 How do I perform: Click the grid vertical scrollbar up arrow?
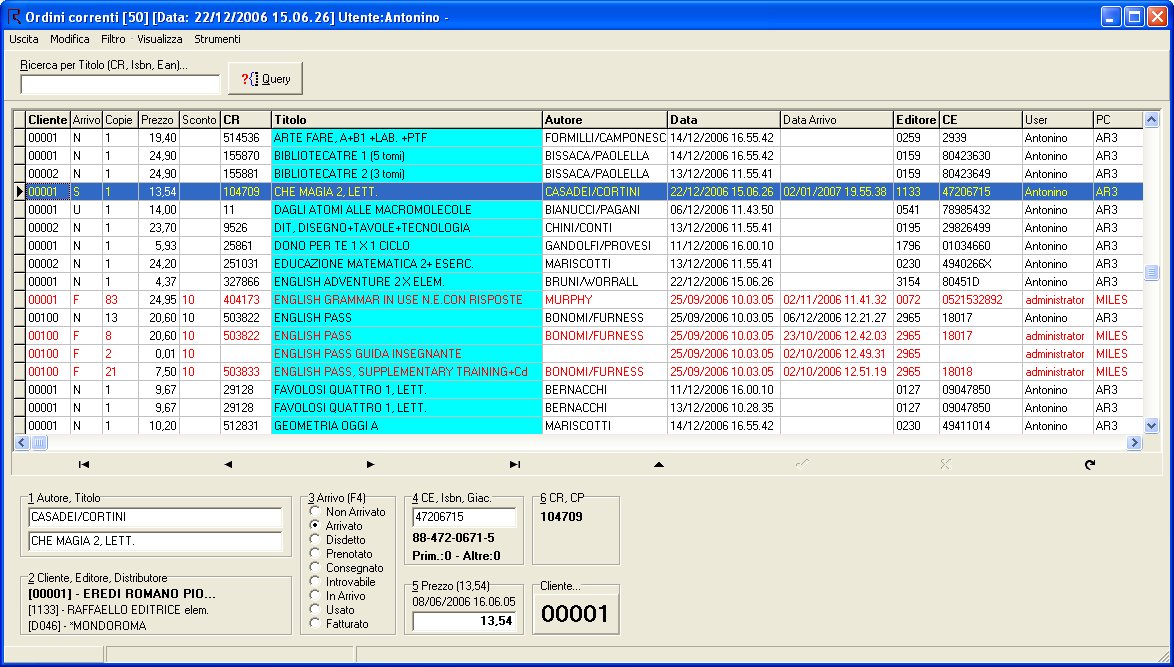[1152, 119]
